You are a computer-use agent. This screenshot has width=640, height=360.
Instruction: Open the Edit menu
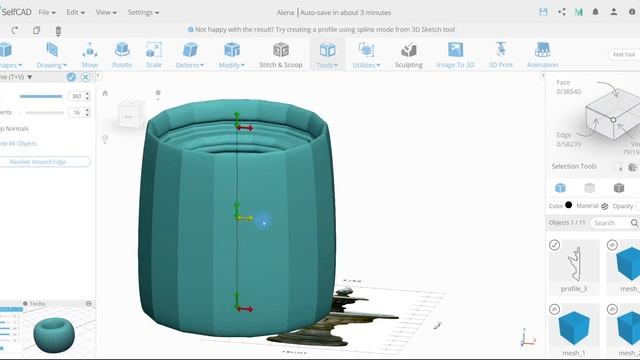(76, 12)
